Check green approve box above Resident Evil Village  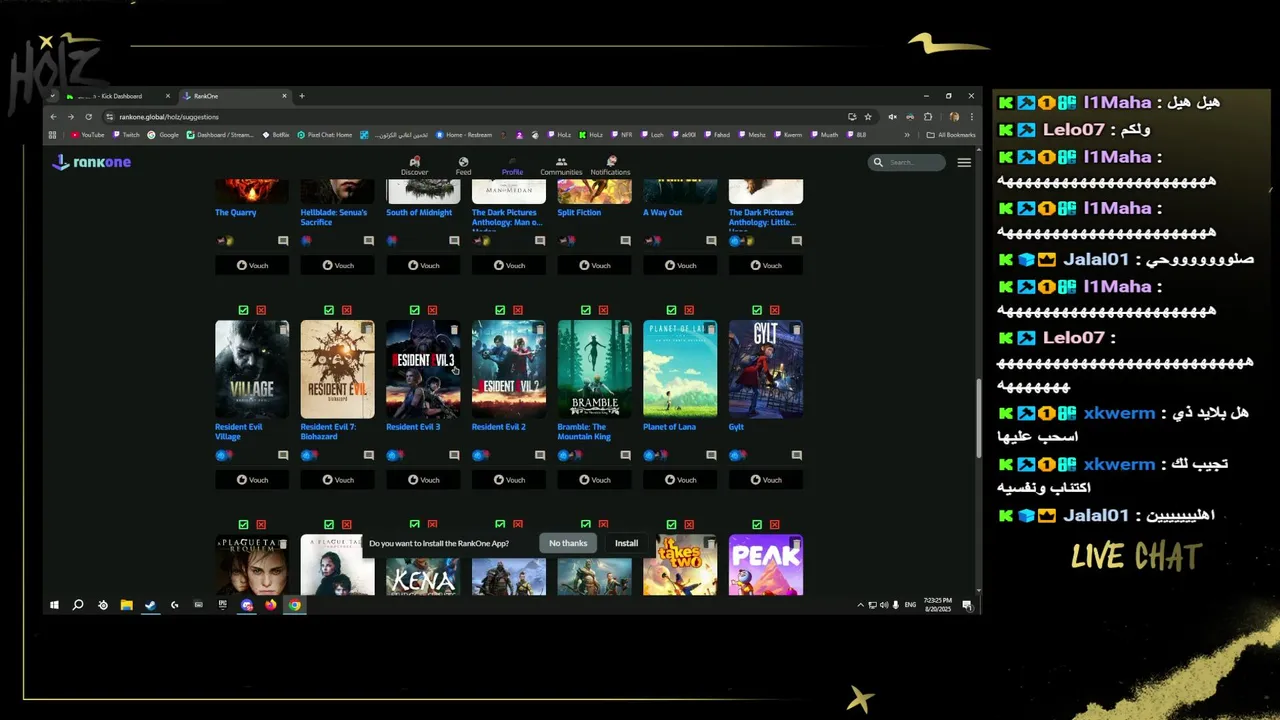point(243,310)
